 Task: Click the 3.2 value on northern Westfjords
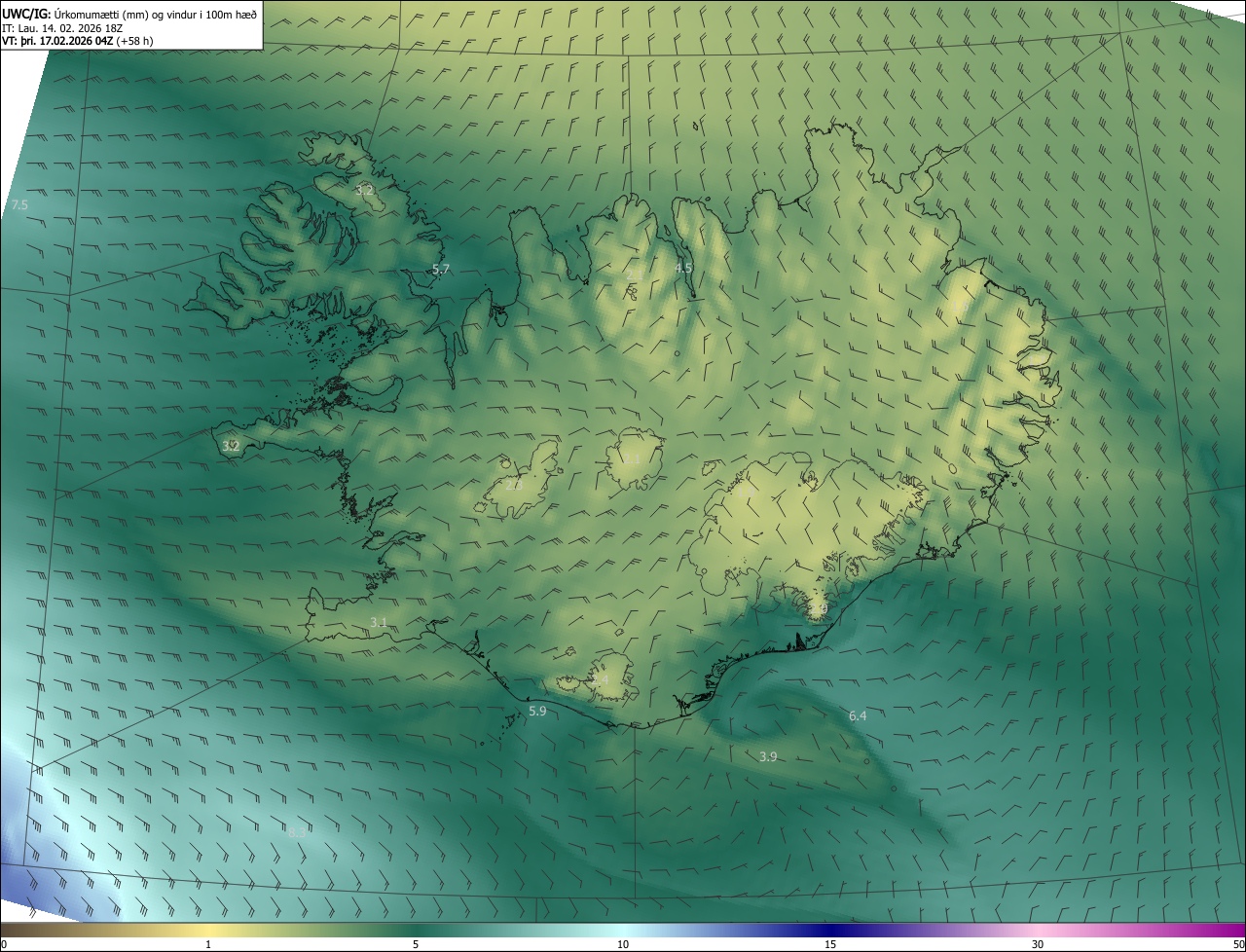click(364, 190)
